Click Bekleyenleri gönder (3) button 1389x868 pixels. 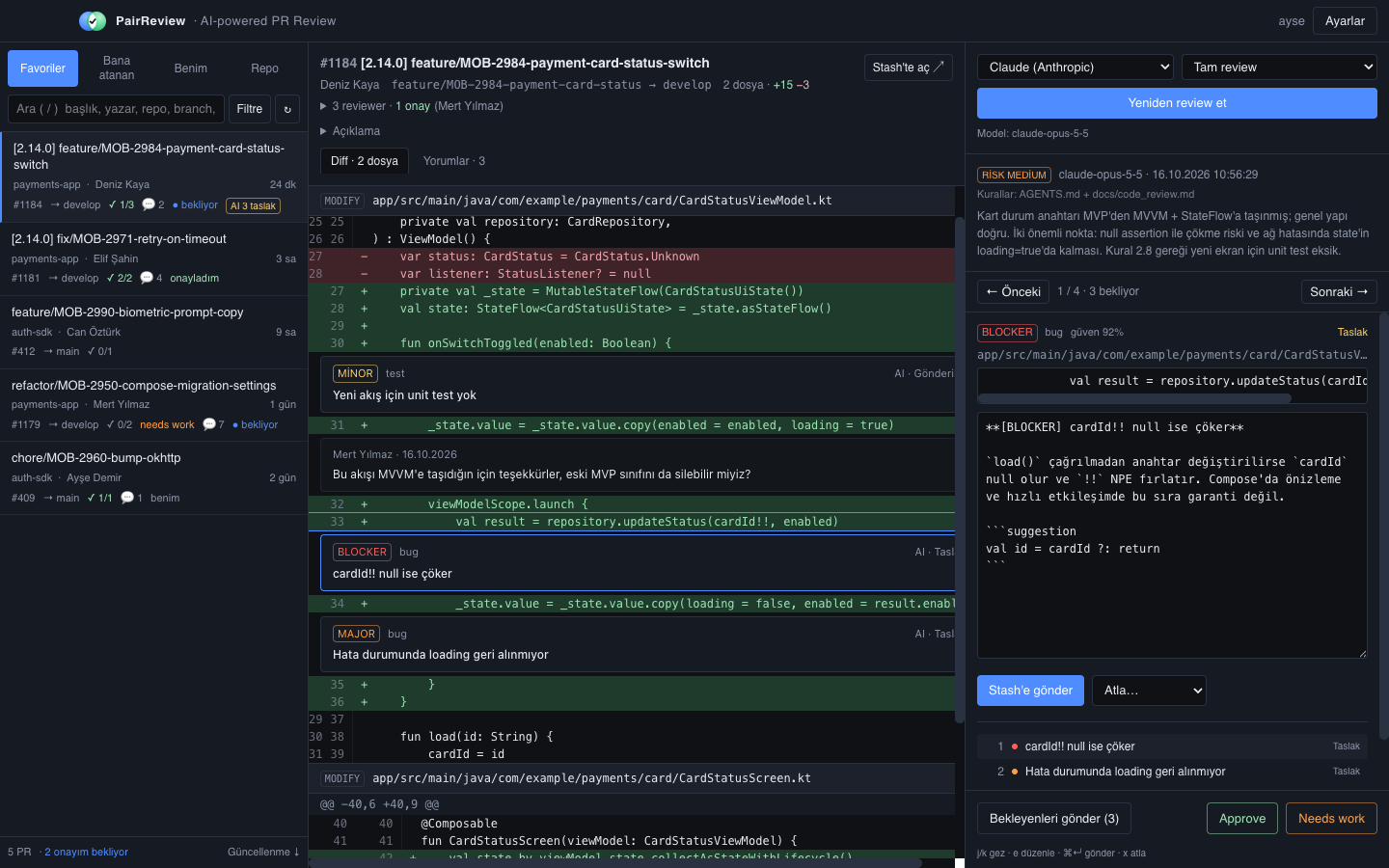tap(1054, 819)
